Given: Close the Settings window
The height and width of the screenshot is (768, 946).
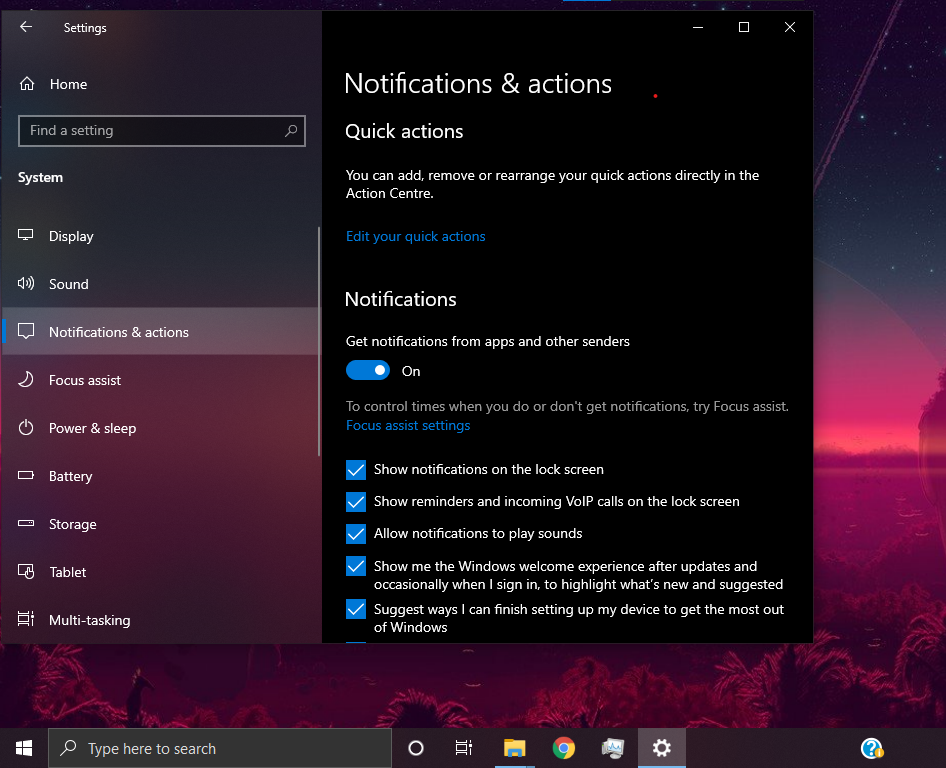Looking at the screenshot, I should point(790,27).
